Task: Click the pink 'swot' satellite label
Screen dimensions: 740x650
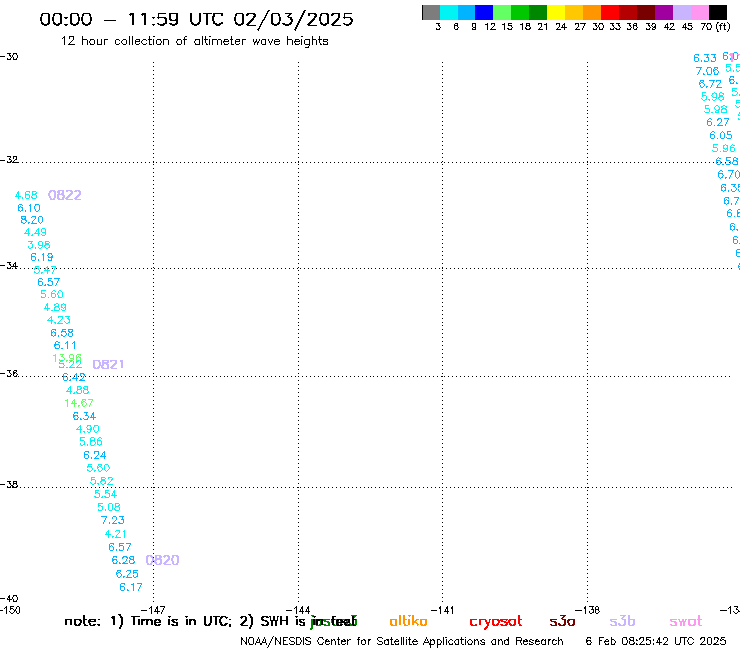Action: (x=686, y=622)
